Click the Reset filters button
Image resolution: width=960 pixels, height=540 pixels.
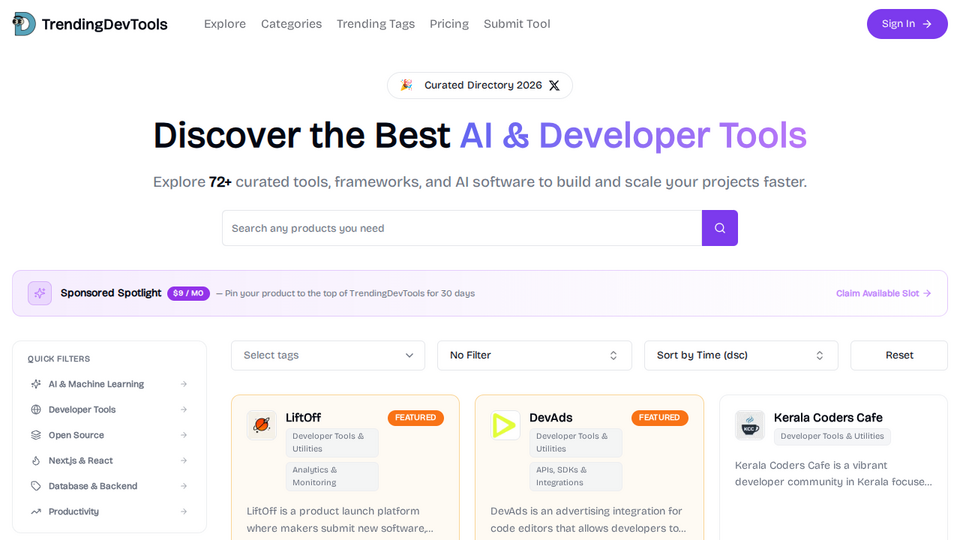(x=899, y=355)
